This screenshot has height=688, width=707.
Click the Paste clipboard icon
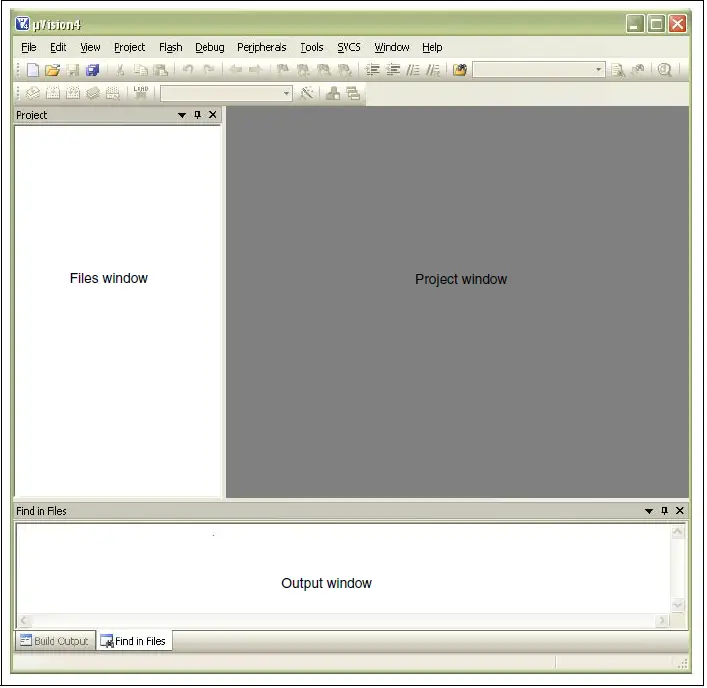click(x=161, y=70)
